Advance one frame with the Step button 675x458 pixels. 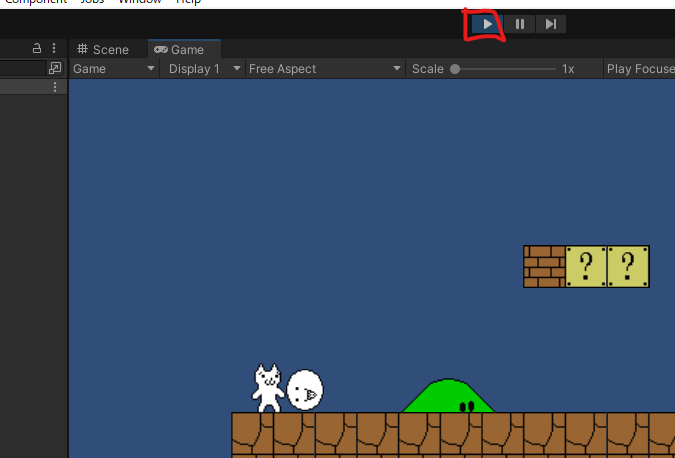(551, 24)
